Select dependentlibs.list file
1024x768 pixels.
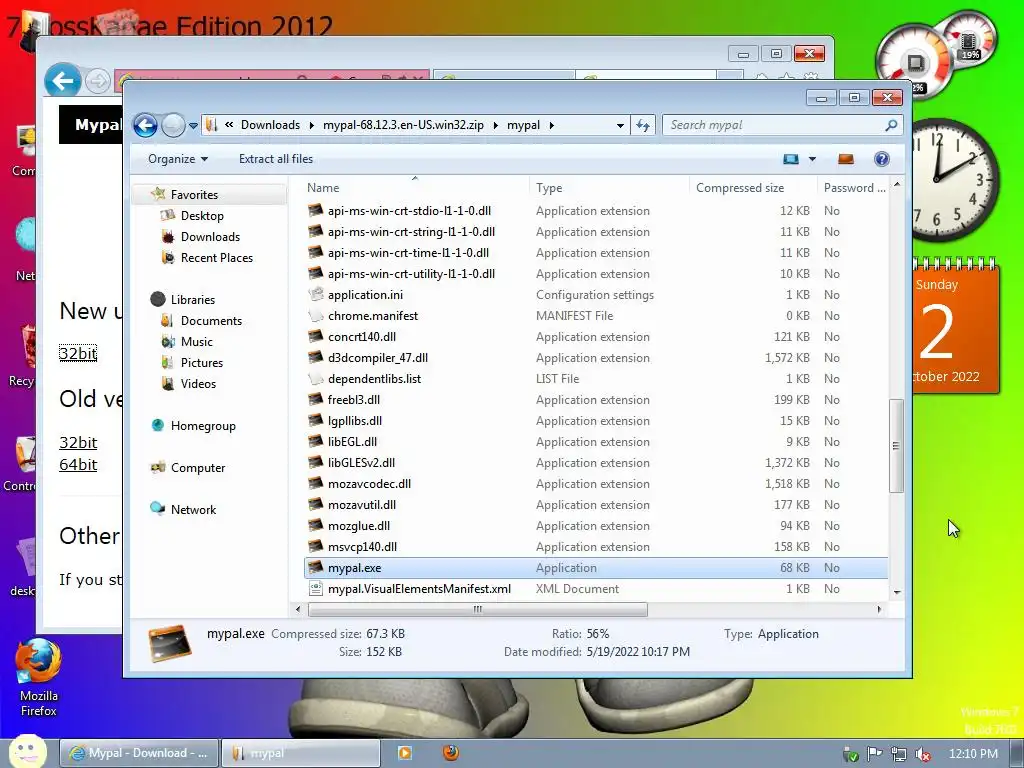pyautogui.click(x=374, y=378)
